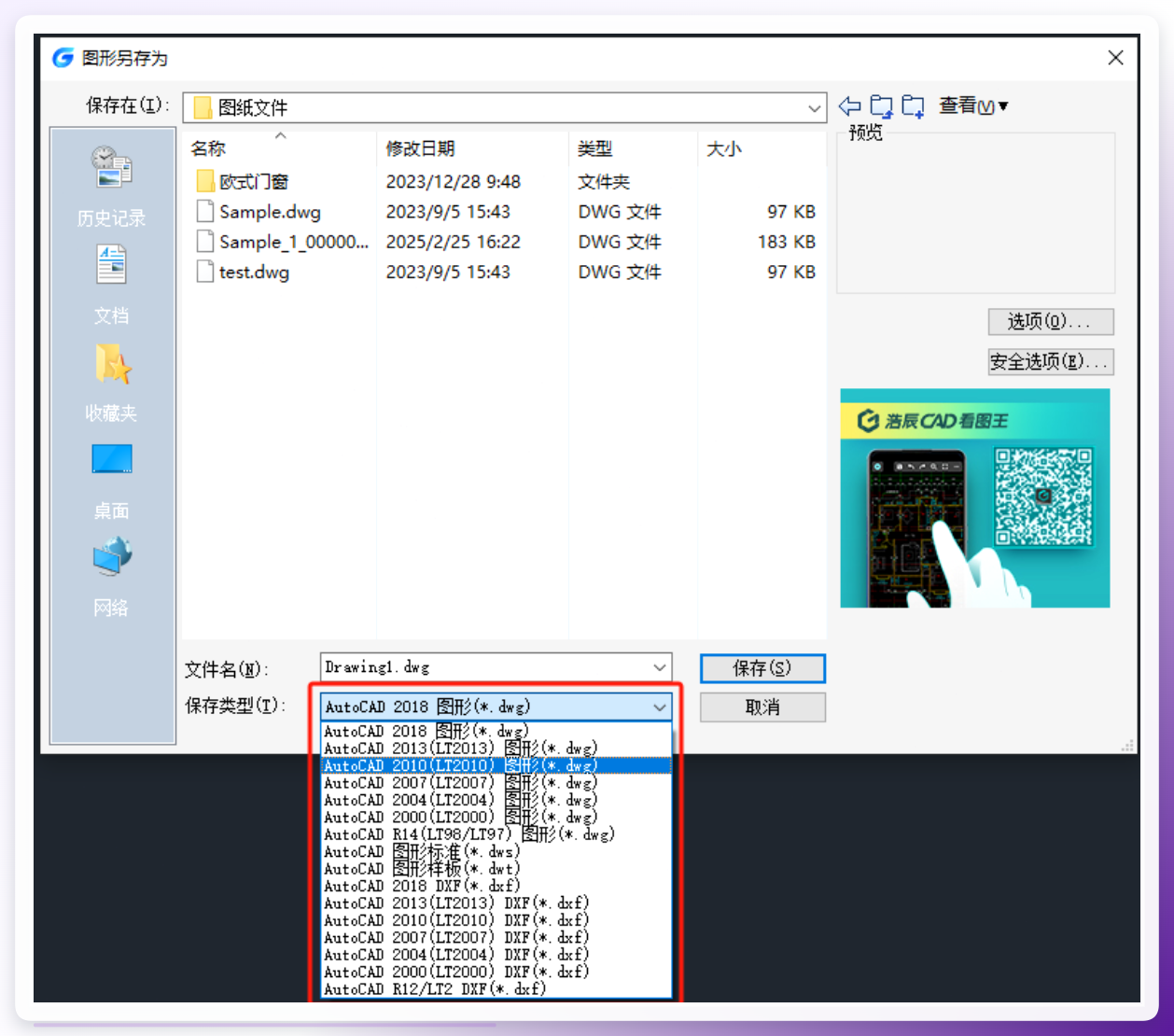Select the Sample.dwg file icon

205,212
